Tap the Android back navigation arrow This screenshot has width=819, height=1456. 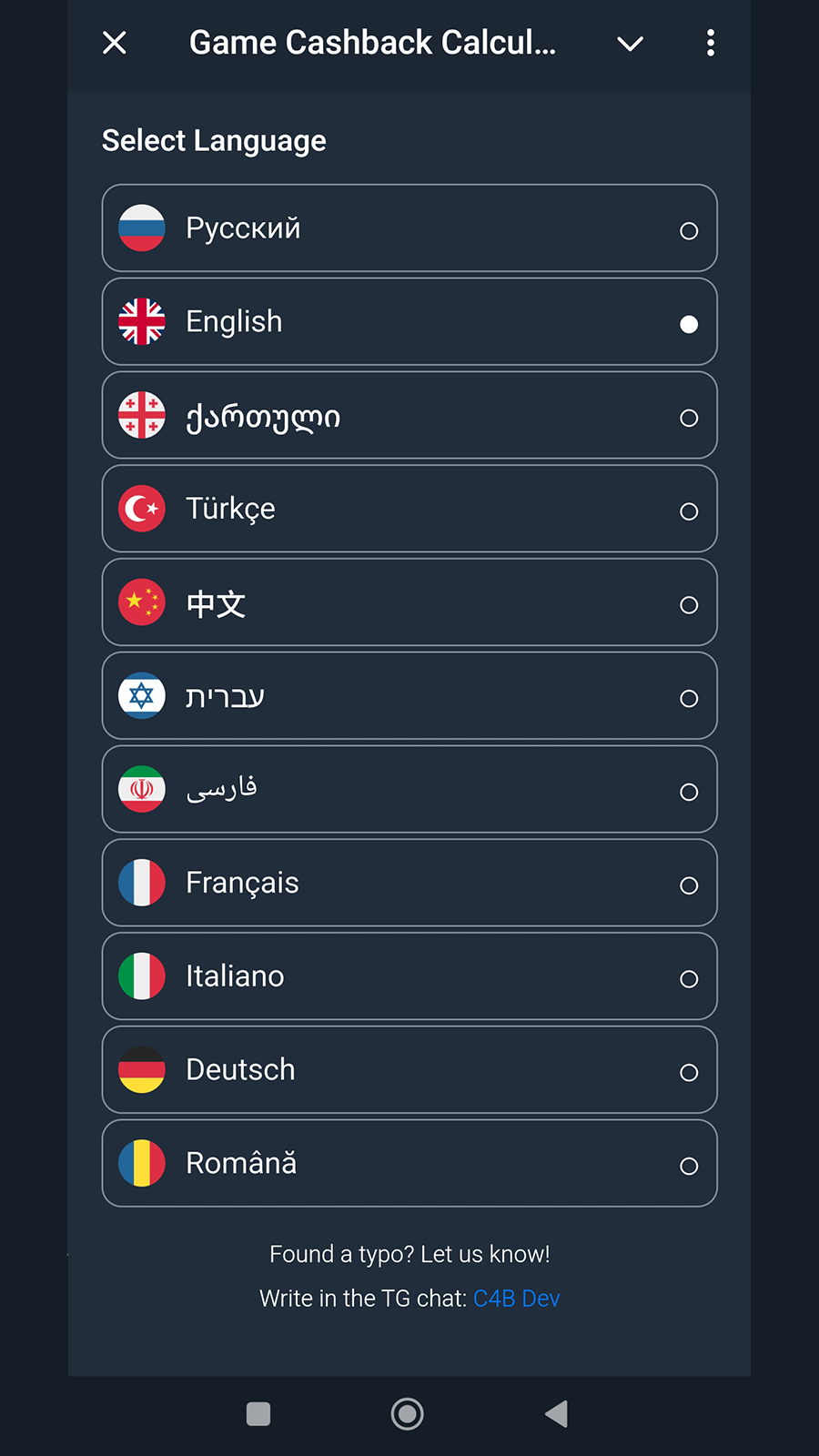(x=556, y=1414)
